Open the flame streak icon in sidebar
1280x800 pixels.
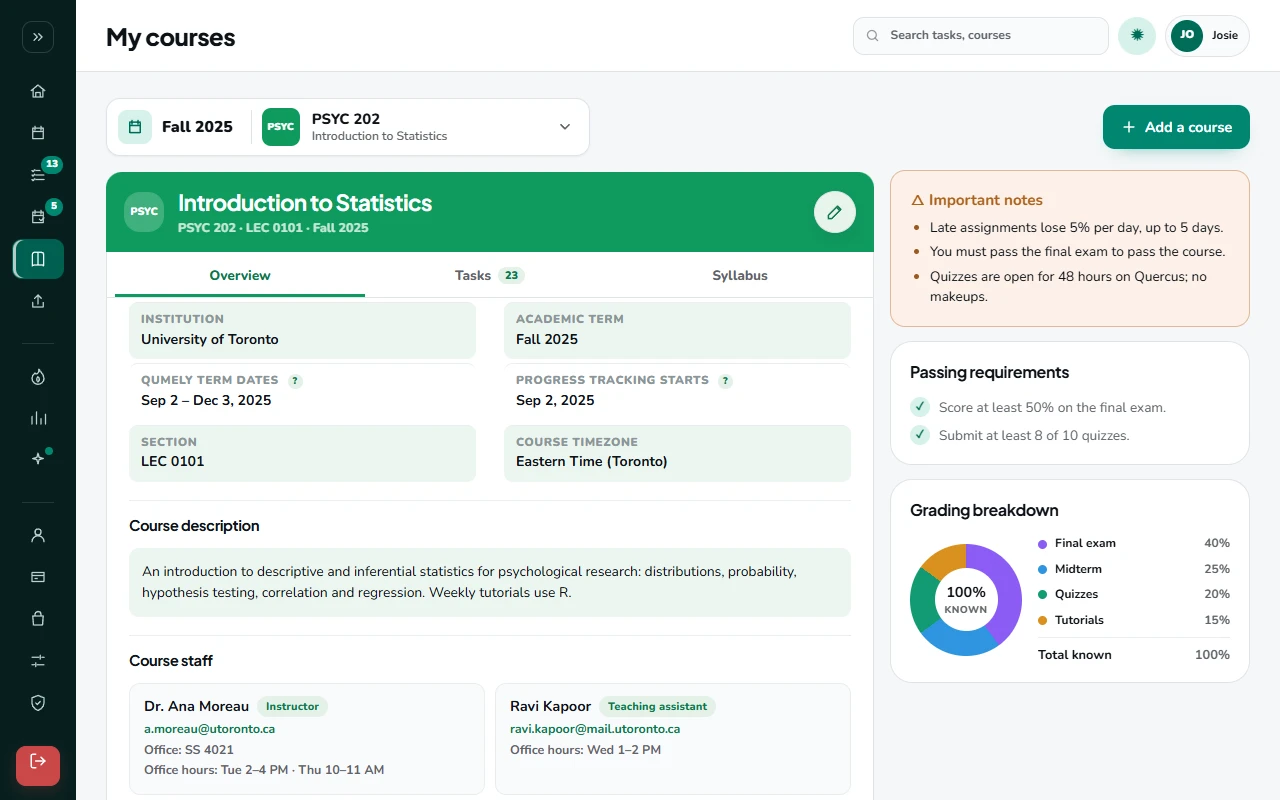click(x=38, y=377)
